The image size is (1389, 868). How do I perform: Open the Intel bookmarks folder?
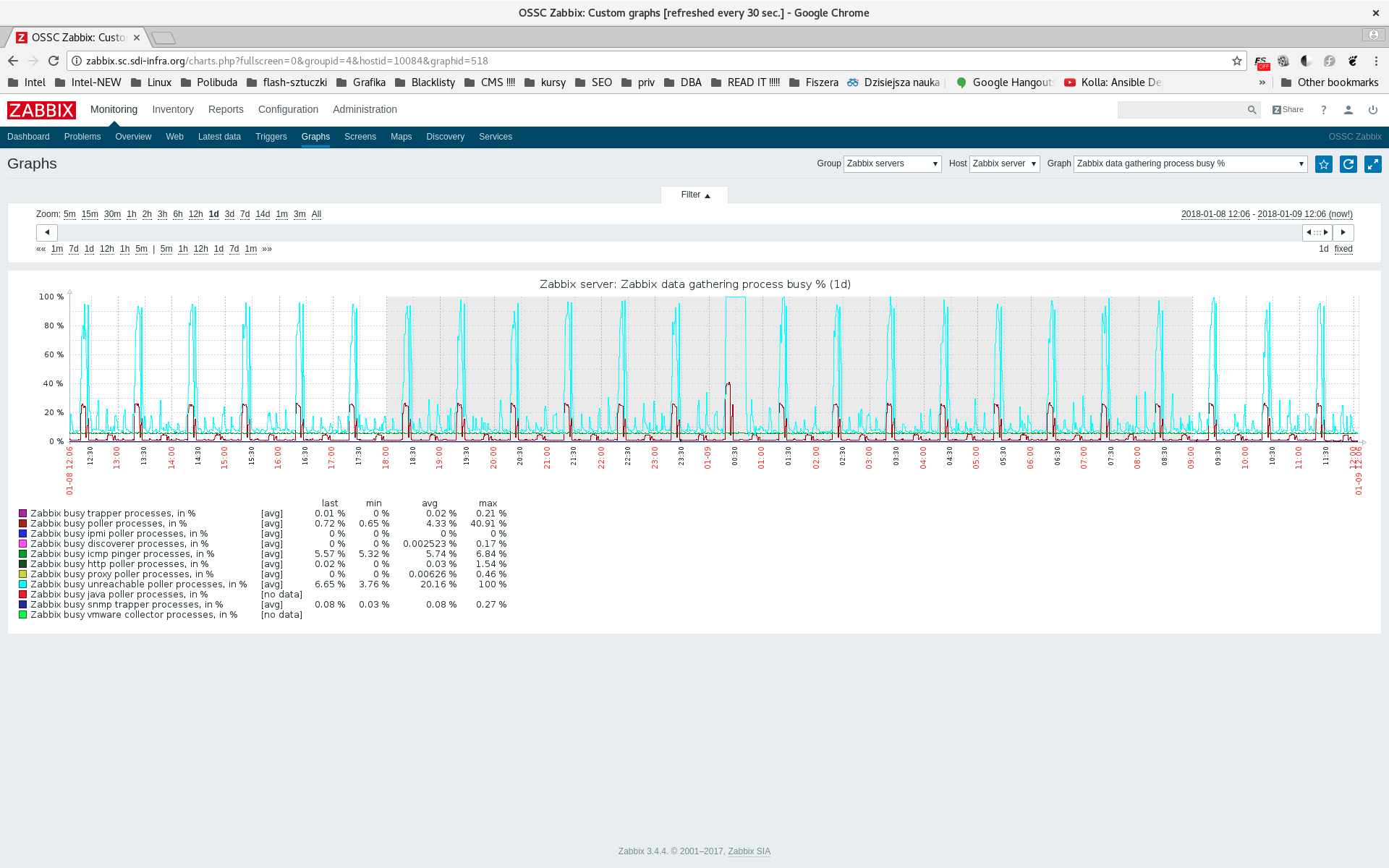[x=27, y=82]
